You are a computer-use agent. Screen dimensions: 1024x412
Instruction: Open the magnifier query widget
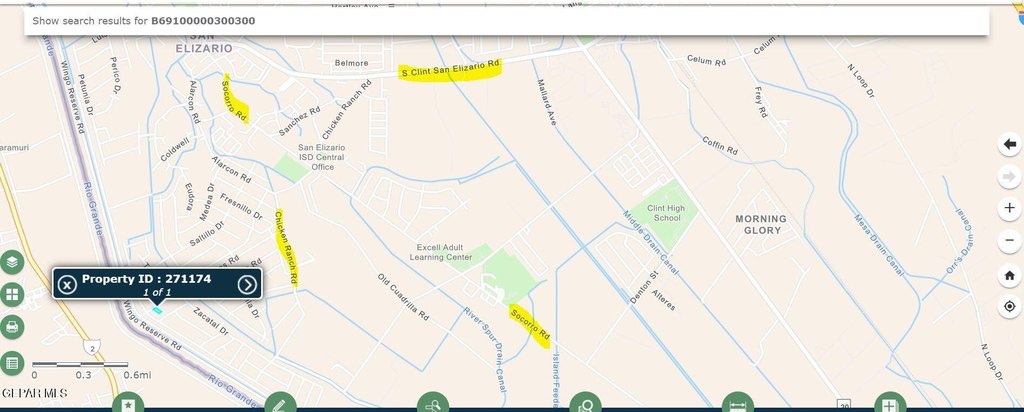[x=585, y=404]
